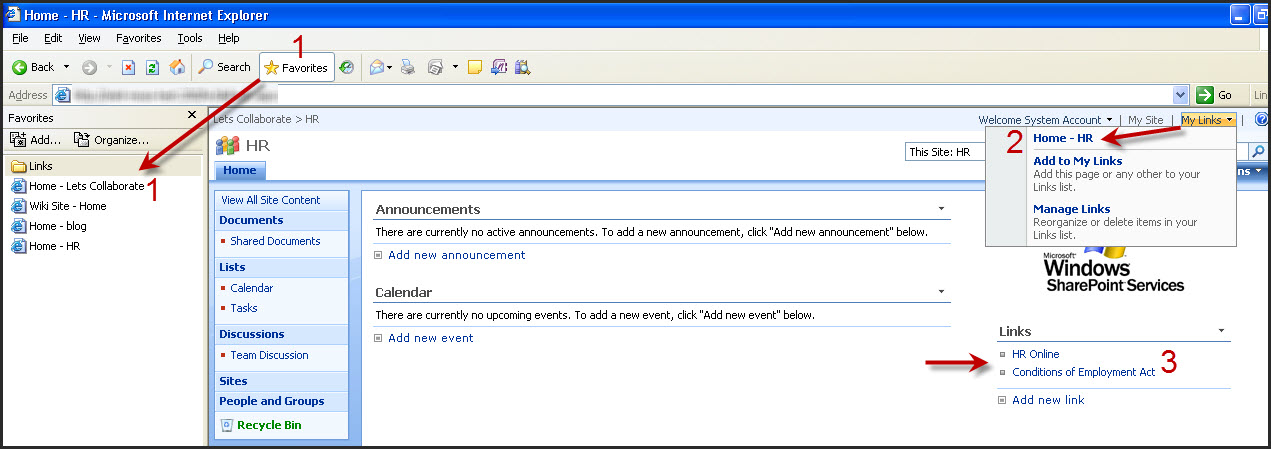Viewport: 1271px width, 449px height.
Task: Print the page using the printer icon
Action: (x=407, y=67)
